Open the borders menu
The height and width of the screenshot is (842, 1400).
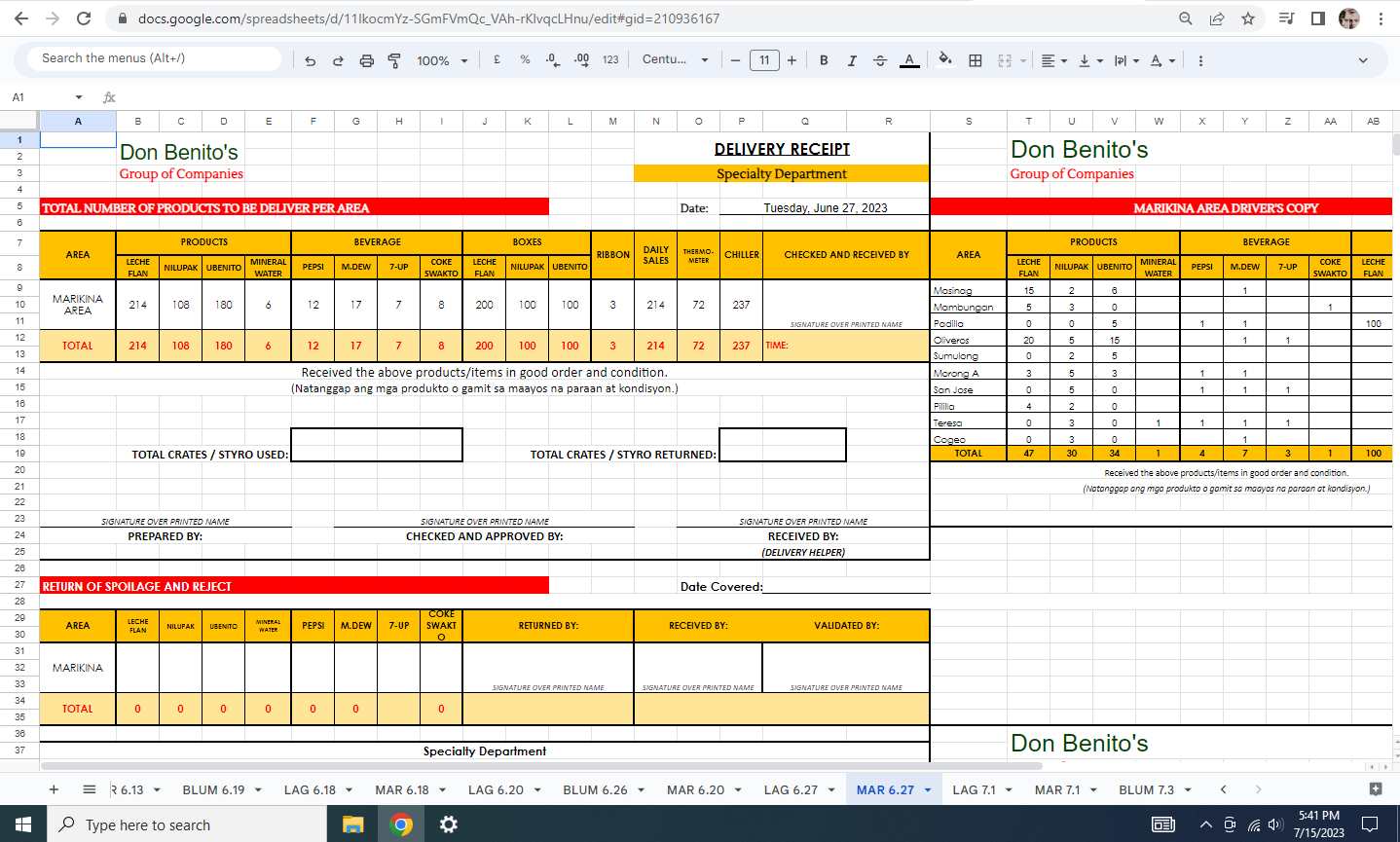point(975,60)
